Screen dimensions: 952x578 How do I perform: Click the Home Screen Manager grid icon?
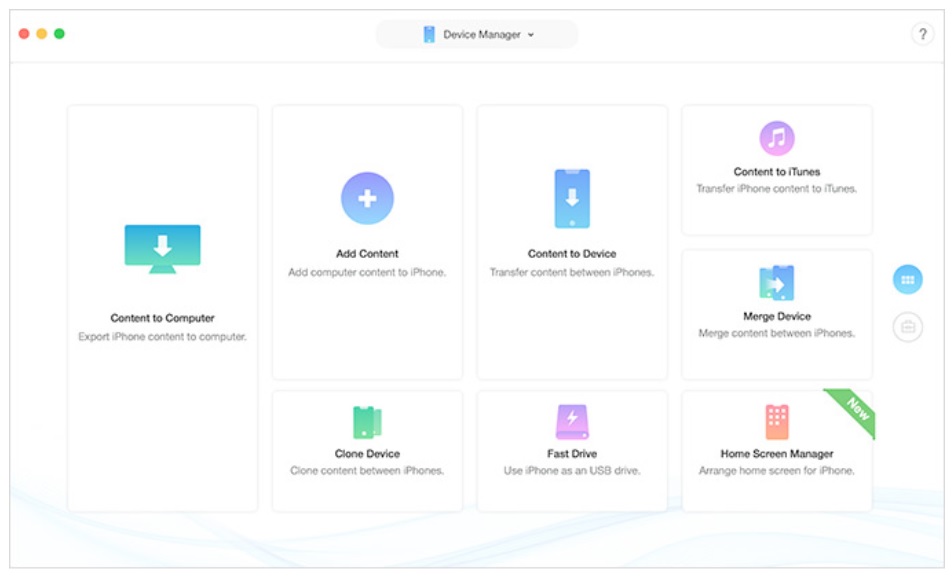click(x=777, y=421)
